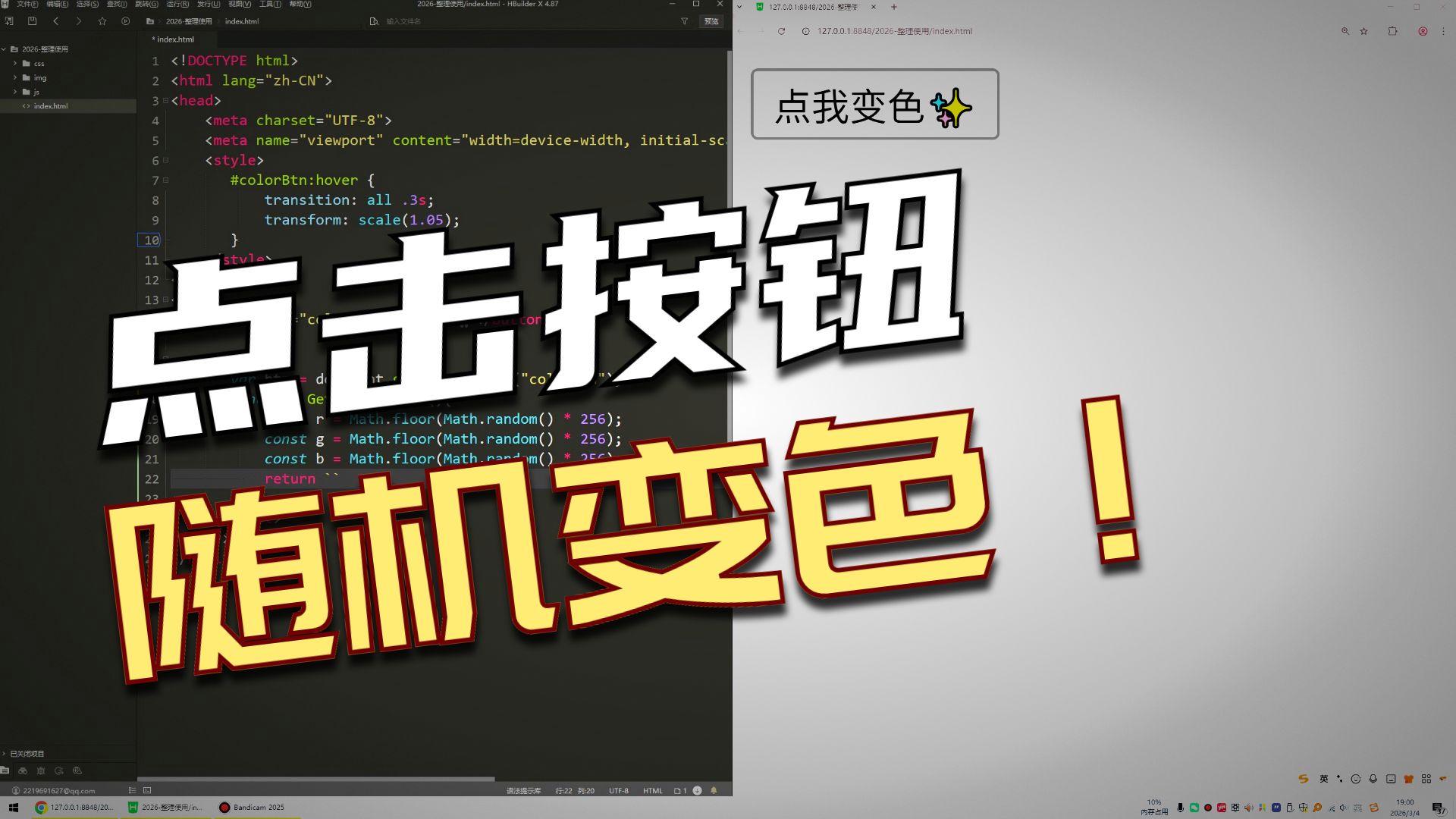Image resolution: width=1456 pixels, height=819 pixels.
Task: Go back with the left arrow toolbar icon
Action: [x=55, y=21]
